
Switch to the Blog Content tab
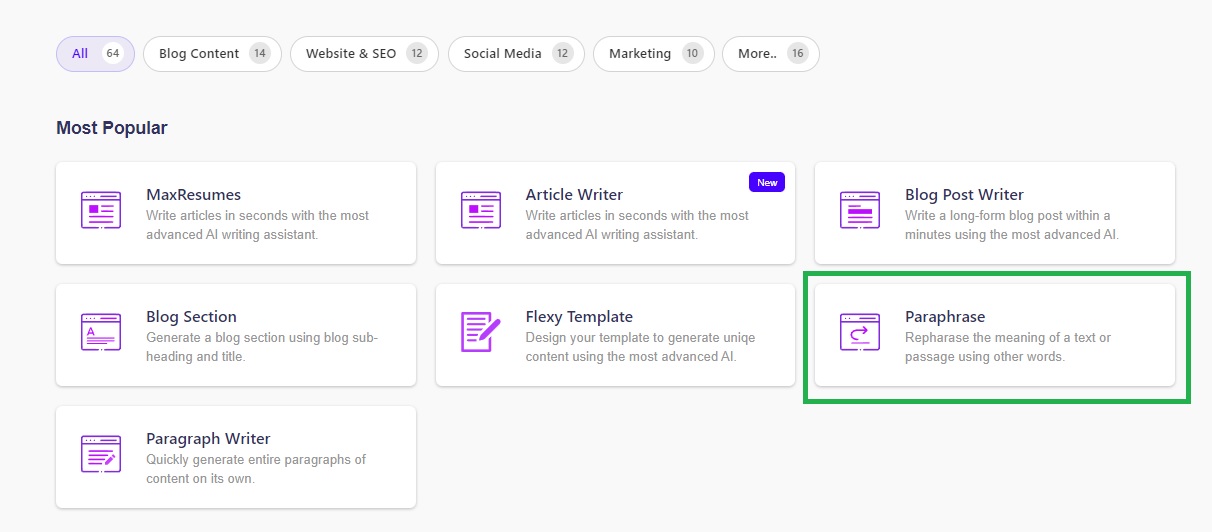(x=212, y=54)
